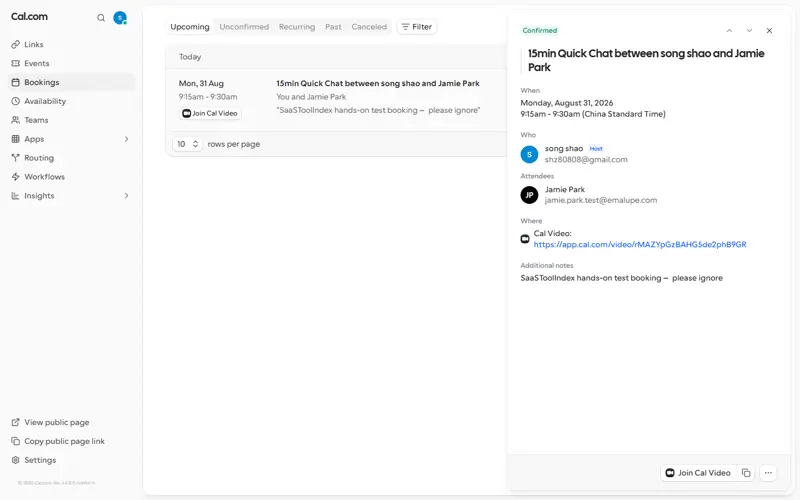
Task: Click the Additional notes text in panel
Action: click(621, 278)
